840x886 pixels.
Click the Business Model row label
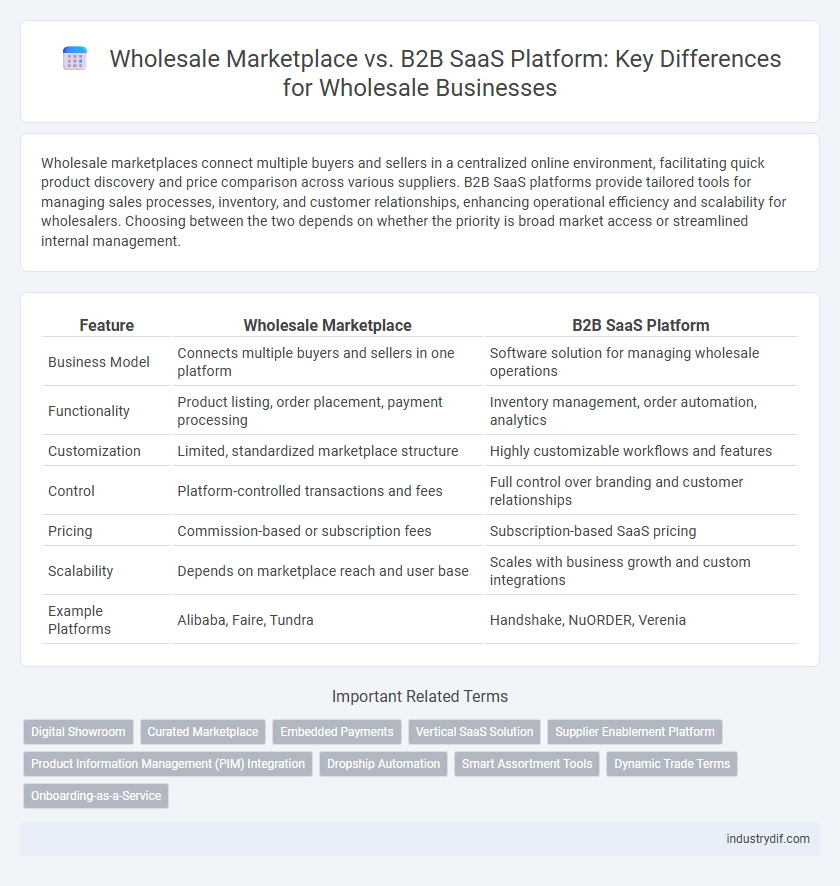99,362
